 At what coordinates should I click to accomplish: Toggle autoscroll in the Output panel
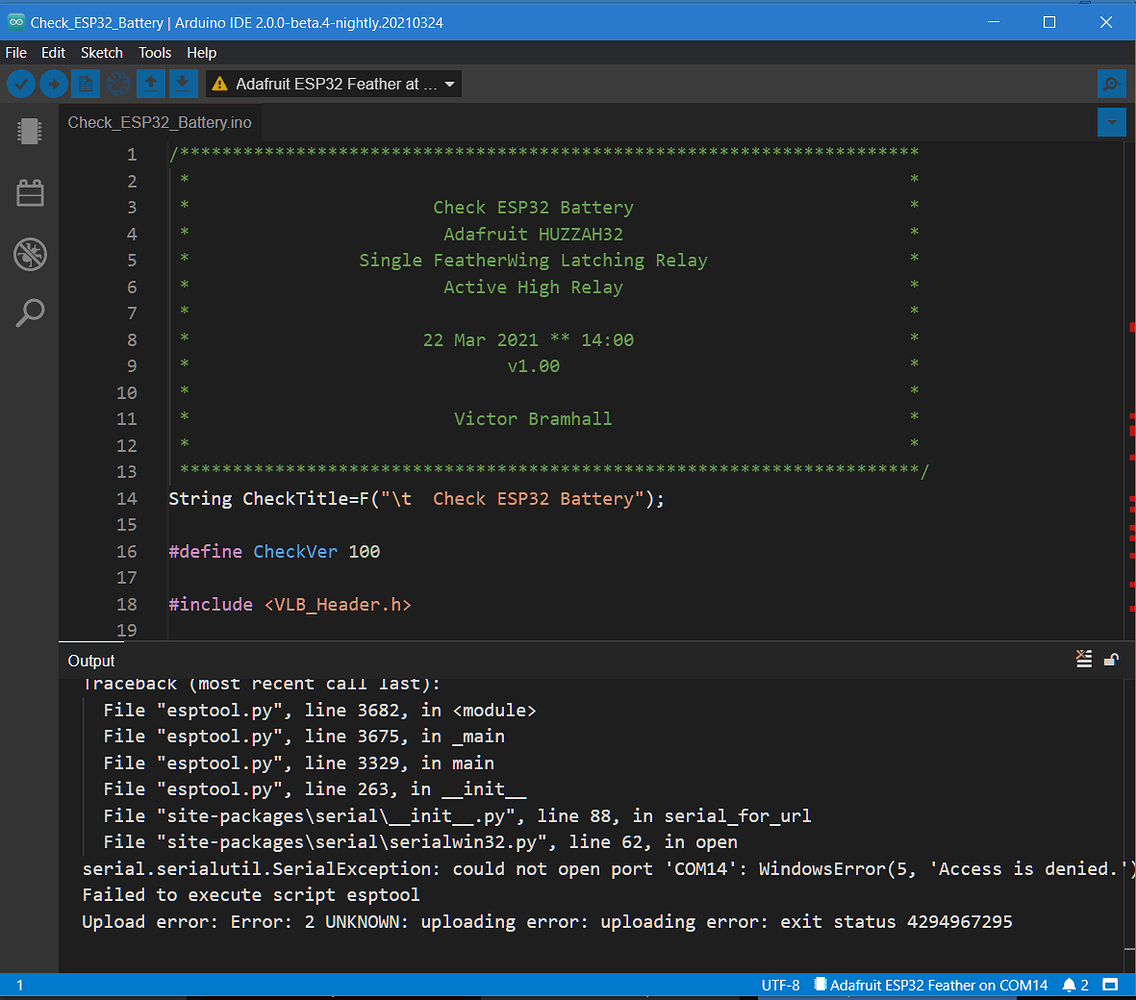tap(1084, 660)
